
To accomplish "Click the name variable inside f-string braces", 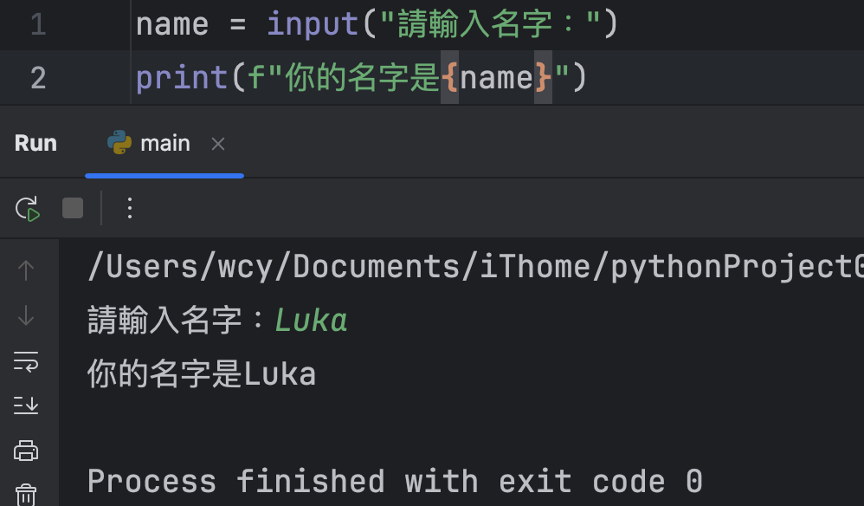I will [x=496, y=78].
